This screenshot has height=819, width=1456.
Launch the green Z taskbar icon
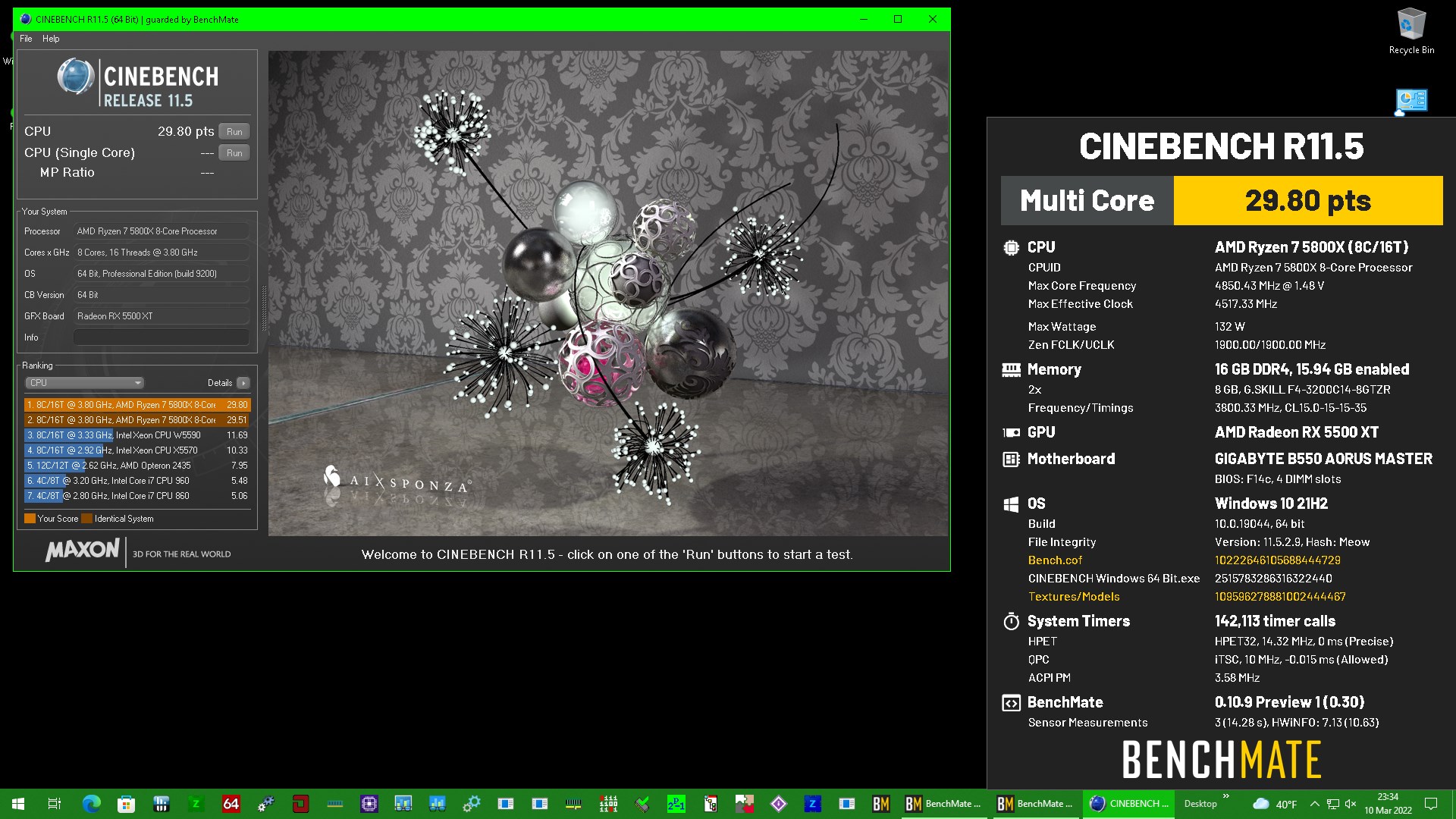click(196, 804)
